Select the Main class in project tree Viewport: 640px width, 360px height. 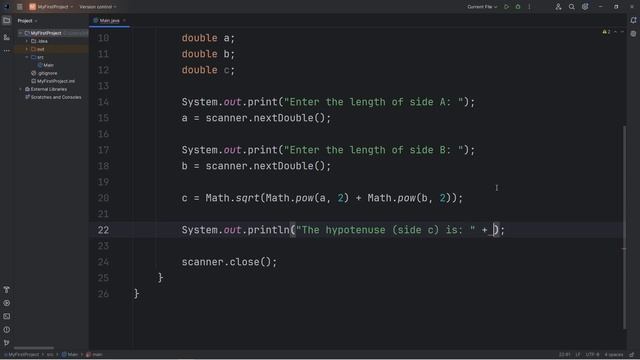pyautogui.click(x=45, y=65)
